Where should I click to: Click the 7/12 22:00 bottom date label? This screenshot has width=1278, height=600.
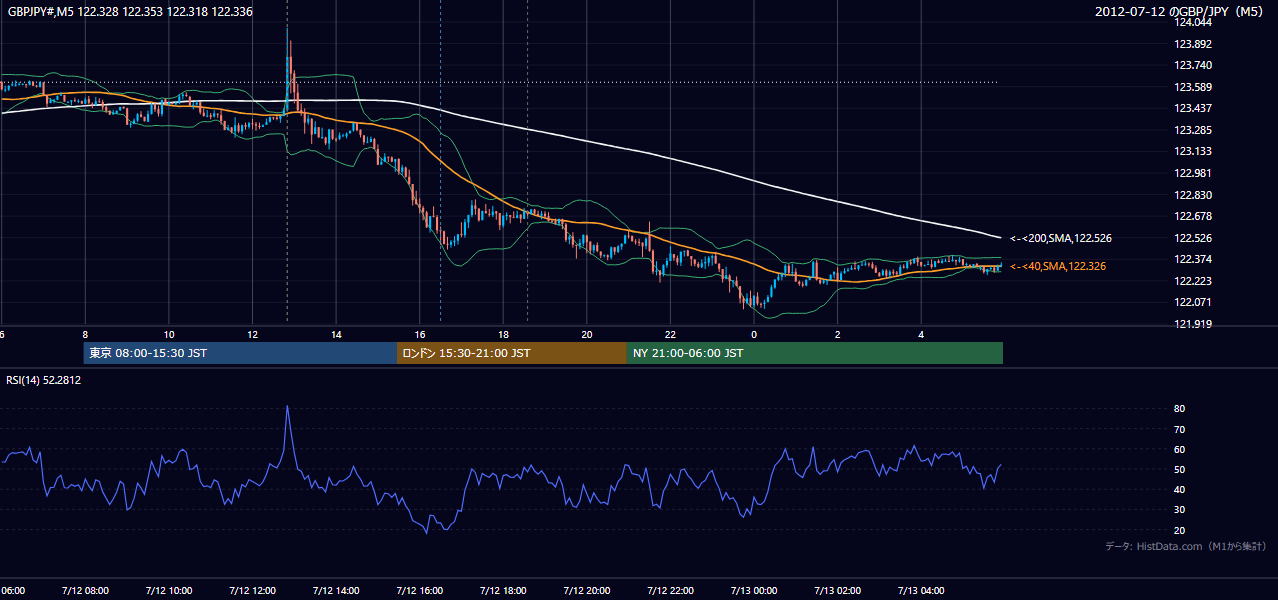670,590
